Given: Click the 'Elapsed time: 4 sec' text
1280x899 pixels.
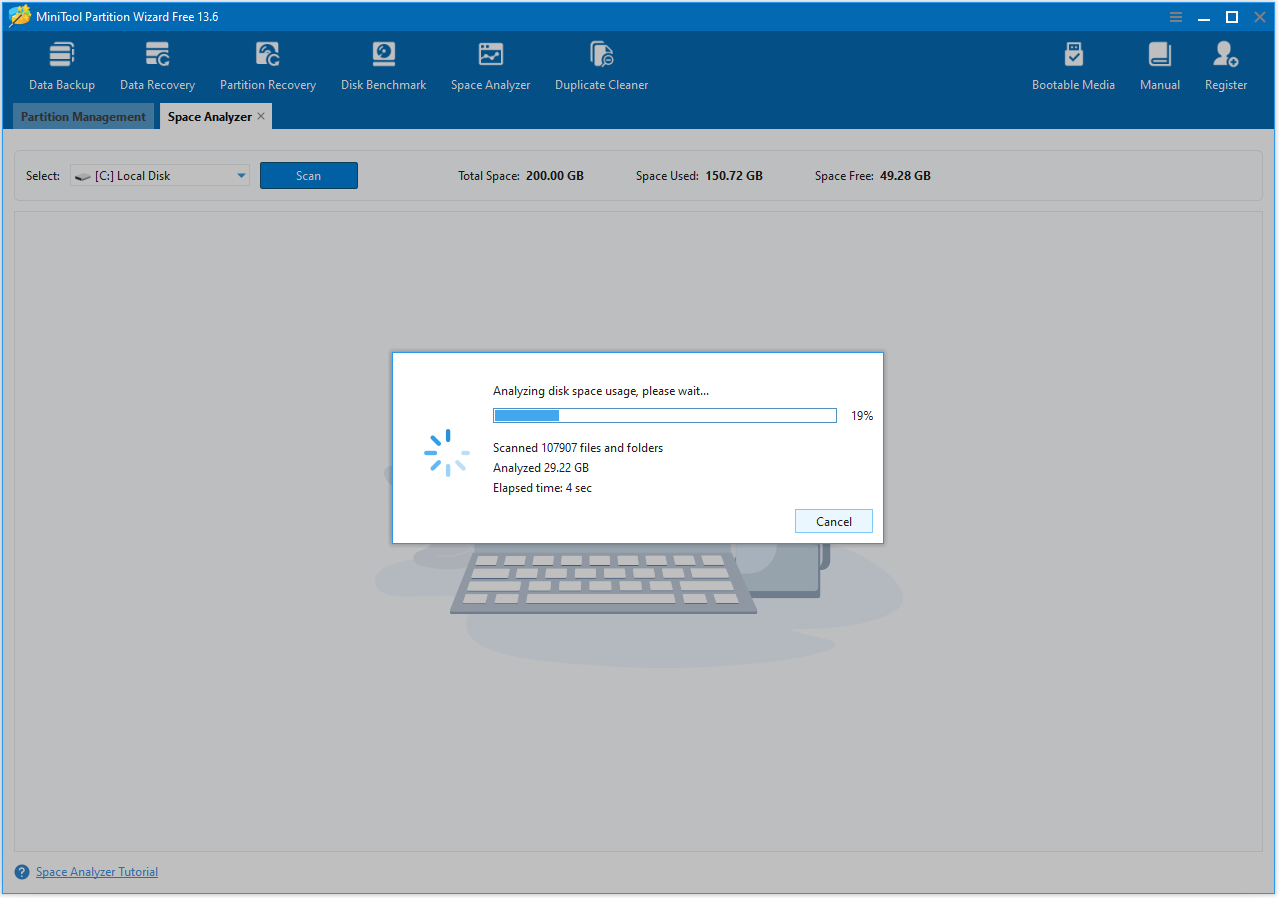Looking at the screenshot, I should pyautogui.click(x=542, y=488).
